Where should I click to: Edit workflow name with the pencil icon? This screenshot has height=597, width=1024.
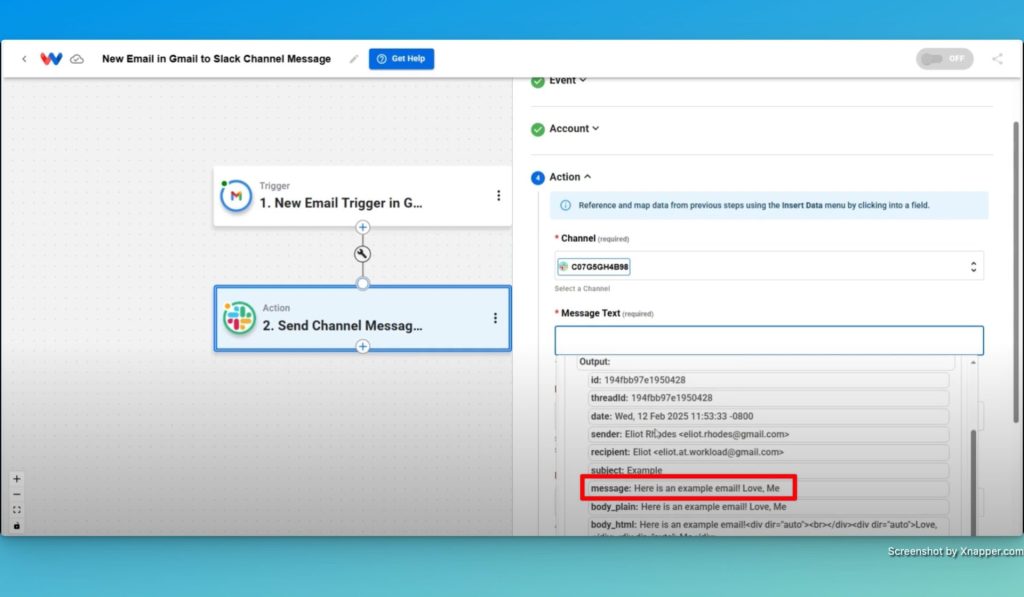(353, 59)
